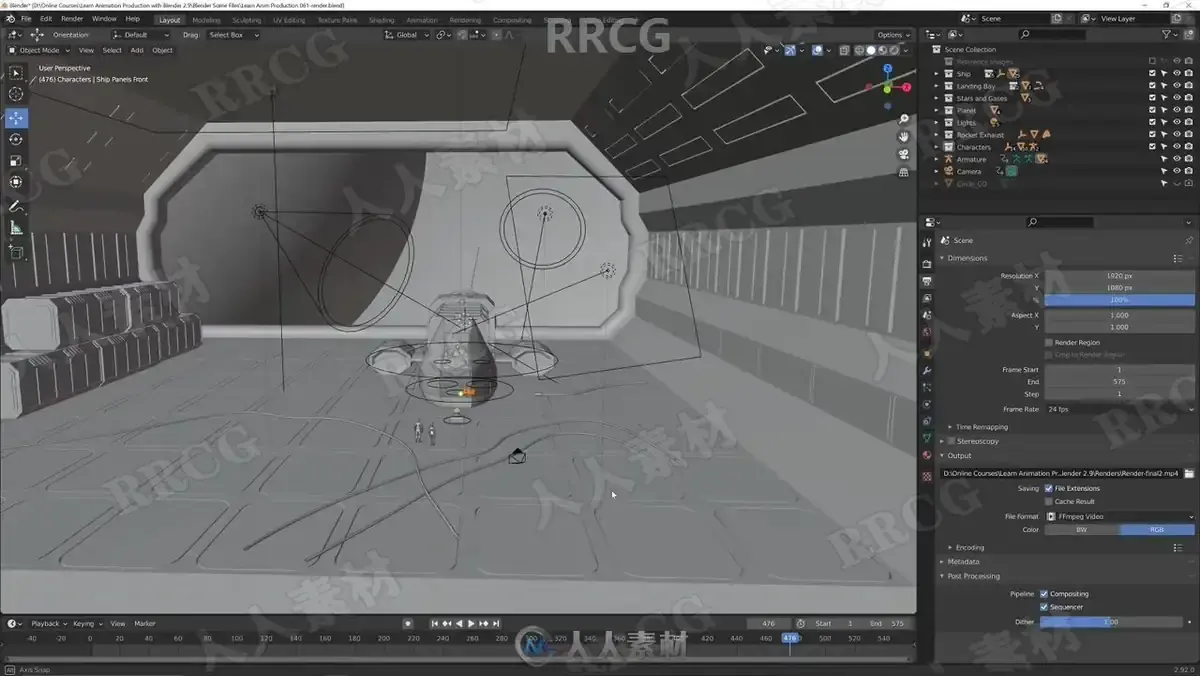Open the Global transform orientation dropdown
Screen dimensions: 1200x676
(407, 35)
